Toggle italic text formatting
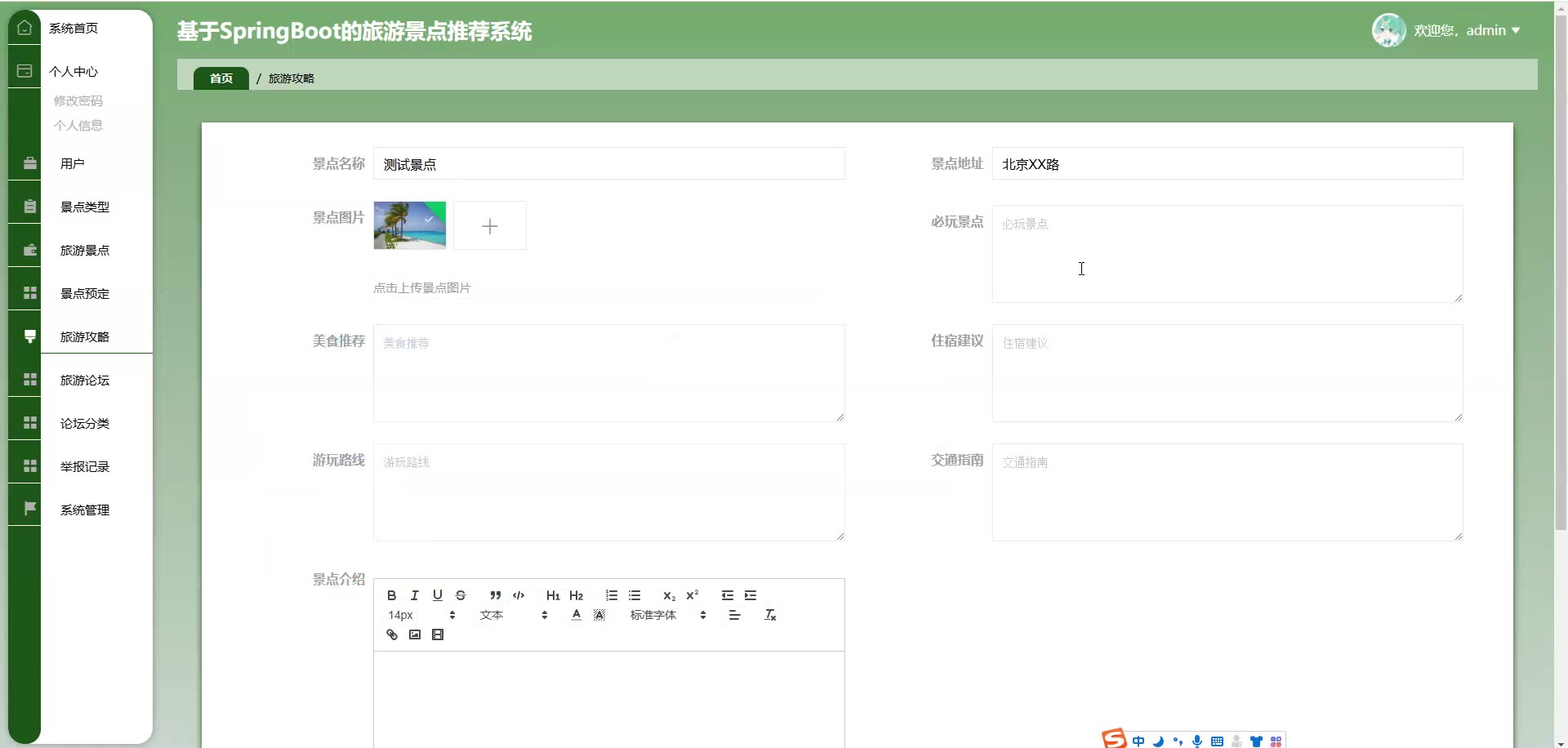 [x=414, y=595]
